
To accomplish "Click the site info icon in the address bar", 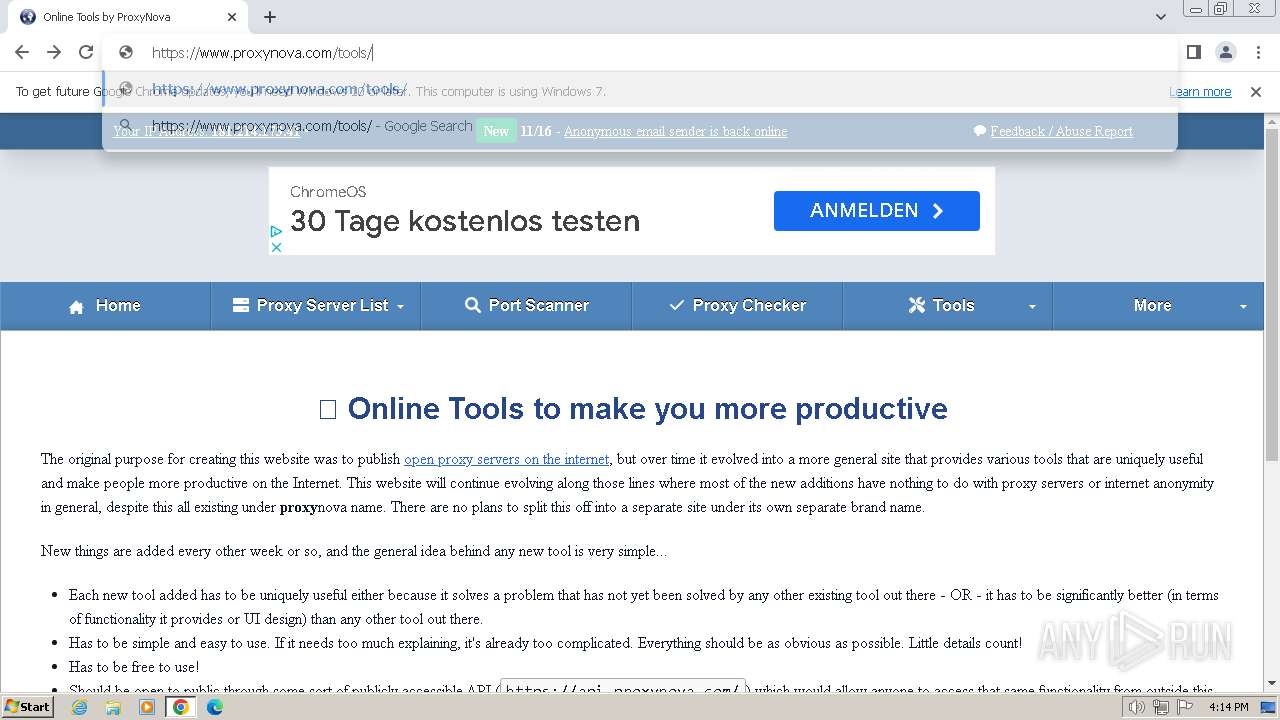I will (126, 52).
